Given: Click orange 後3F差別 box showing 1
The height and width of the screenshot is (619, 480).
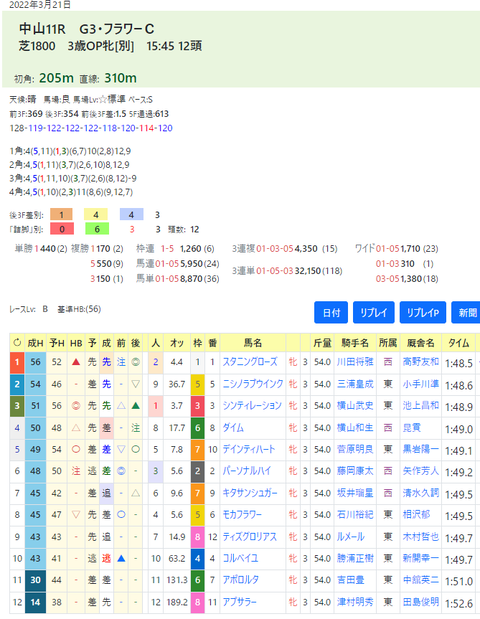Looking at the screenshot, I should 61,214.
